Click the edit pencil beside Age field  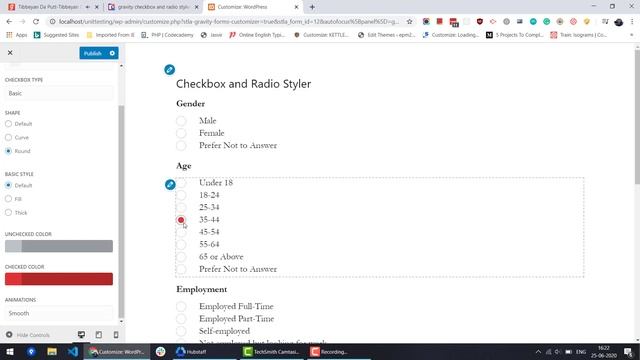point(170,184)
